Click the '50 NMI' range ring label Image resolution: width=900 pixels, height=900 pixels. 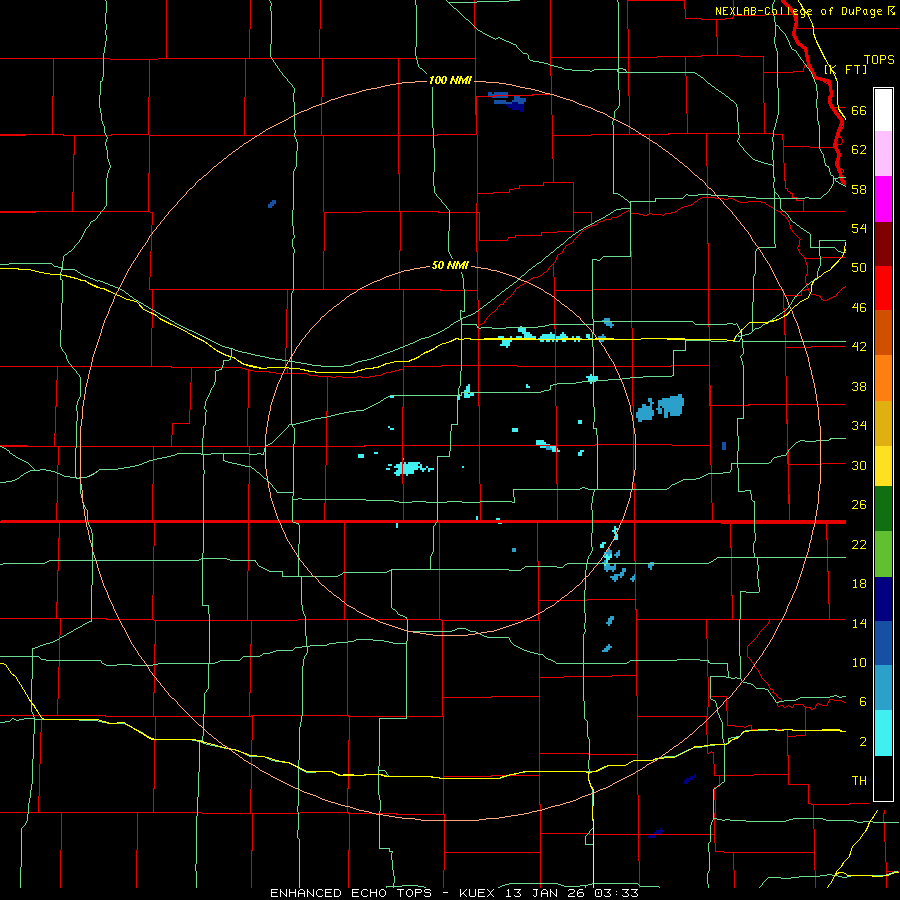[x=450, y=266]
